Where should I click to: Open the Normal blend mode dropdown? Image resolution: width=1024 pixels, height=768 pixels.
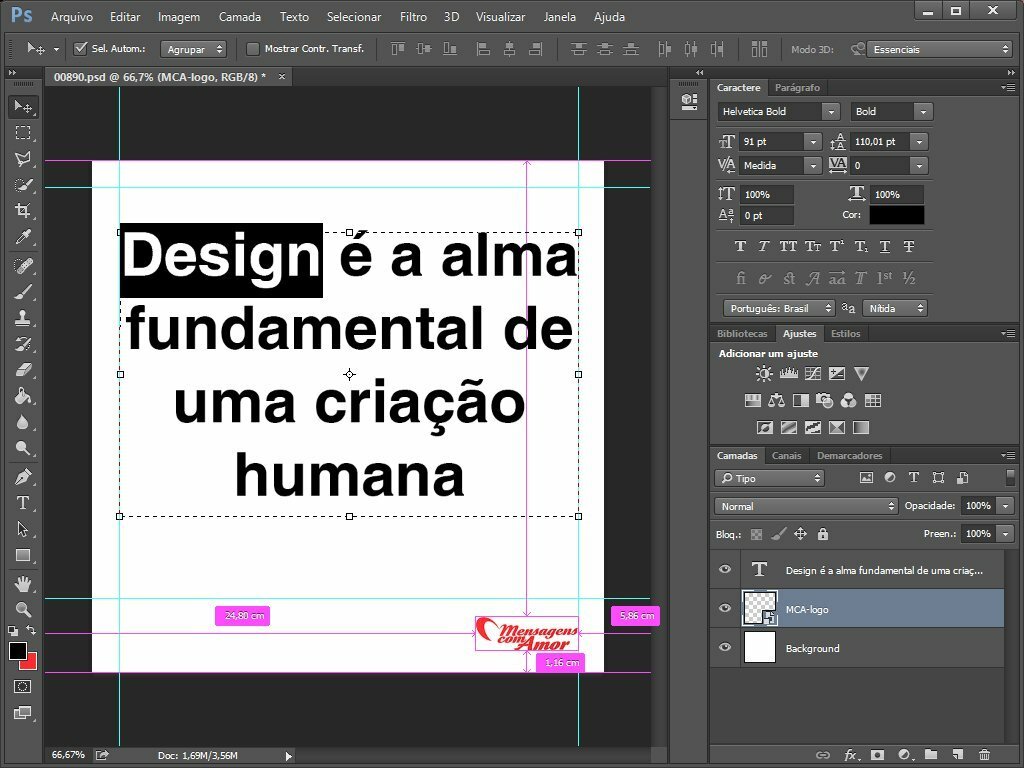[x=804, y=506]
